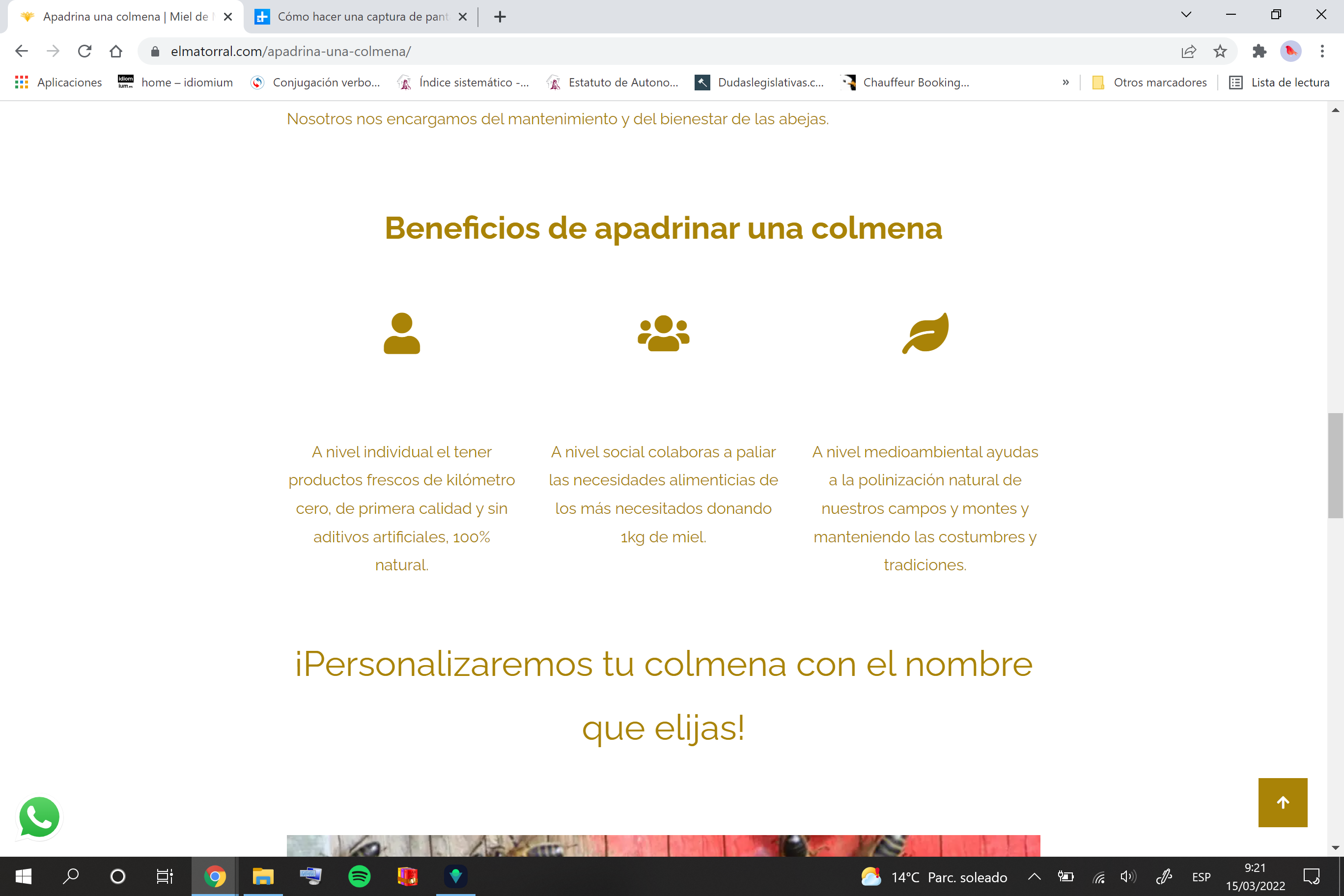Open Chrome three-dot menu
This screenshot has width=1344, height=896.
click(1322, 52)
